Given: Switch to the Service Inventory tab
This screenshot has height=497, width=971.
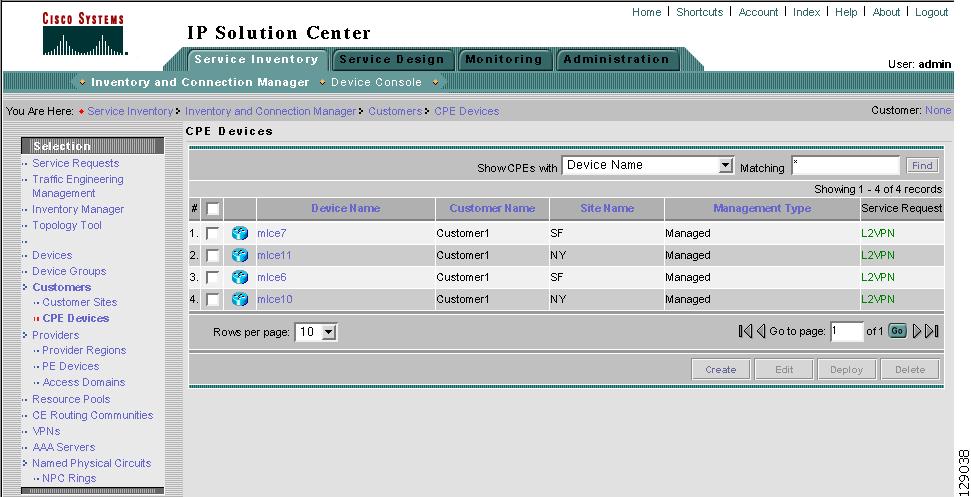Looking at the screenshot, I should [256, 59].
